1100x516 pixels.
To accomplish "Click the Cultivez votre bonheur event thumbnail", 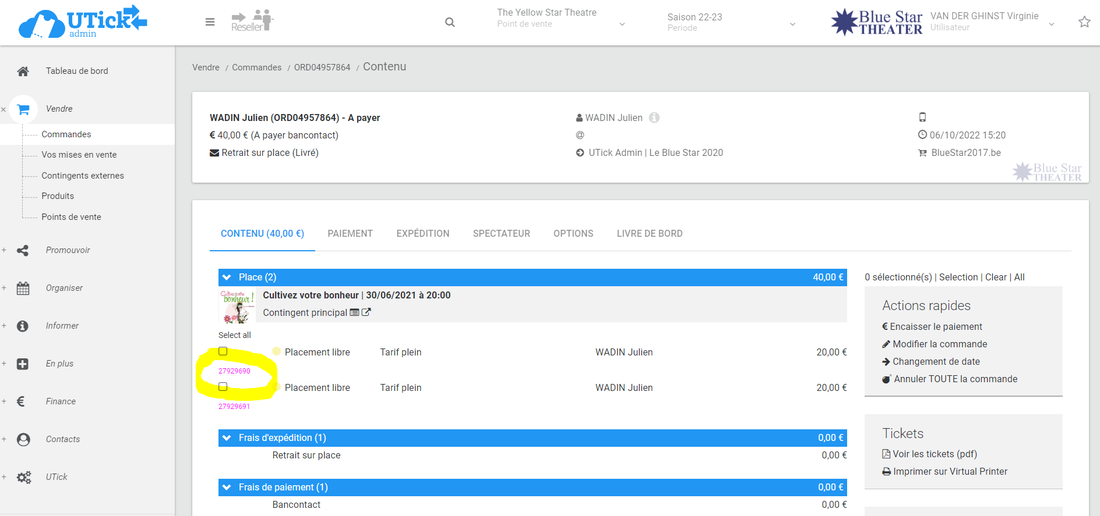I will pyautogui.click(x=237, y=305).
